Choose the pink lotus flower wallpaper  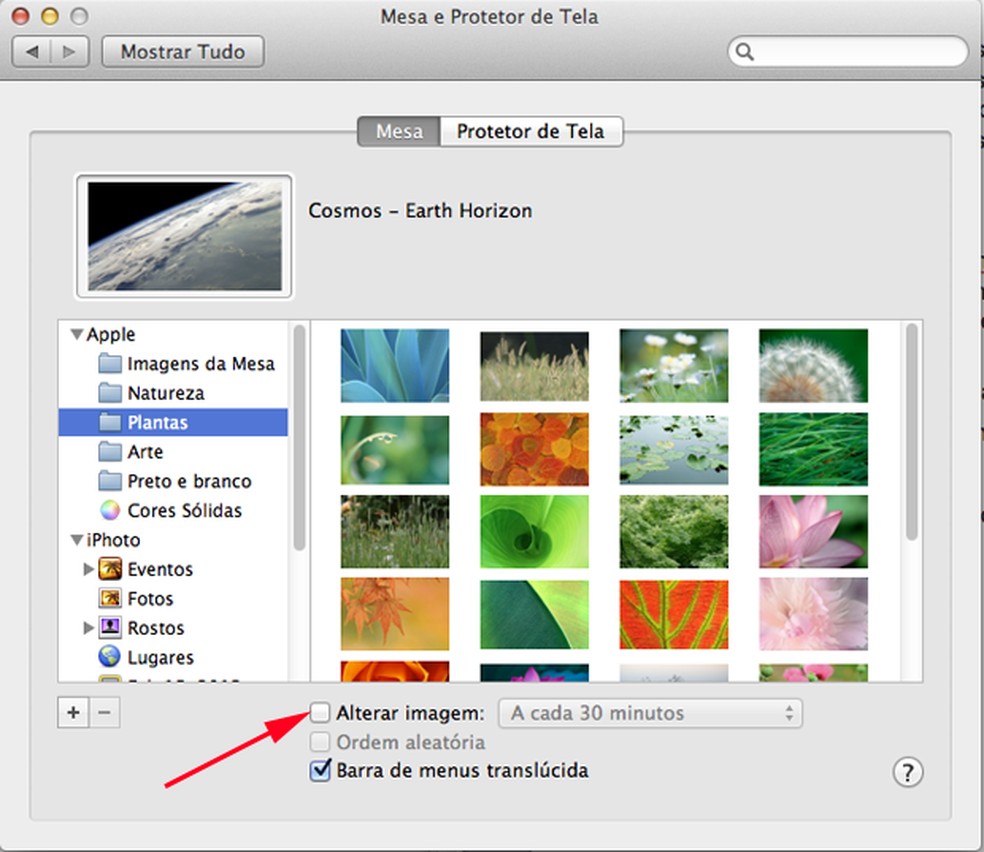[x=813, y=531]
